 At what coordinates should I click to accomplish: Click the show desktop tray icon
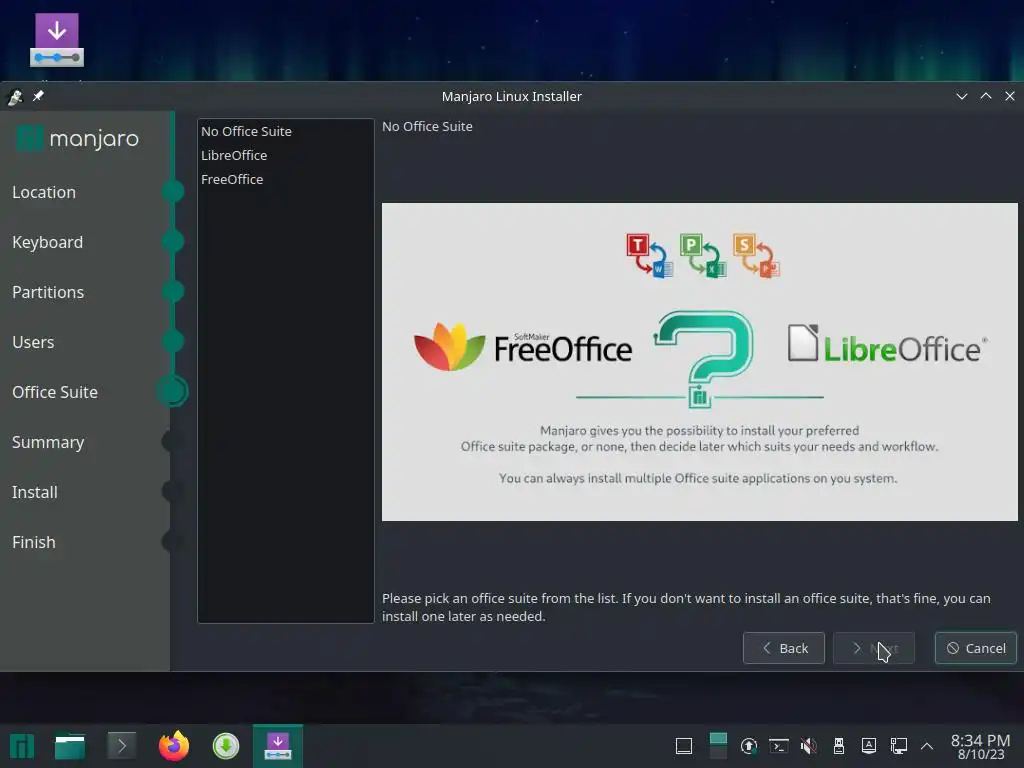click(x=684, y=746)
